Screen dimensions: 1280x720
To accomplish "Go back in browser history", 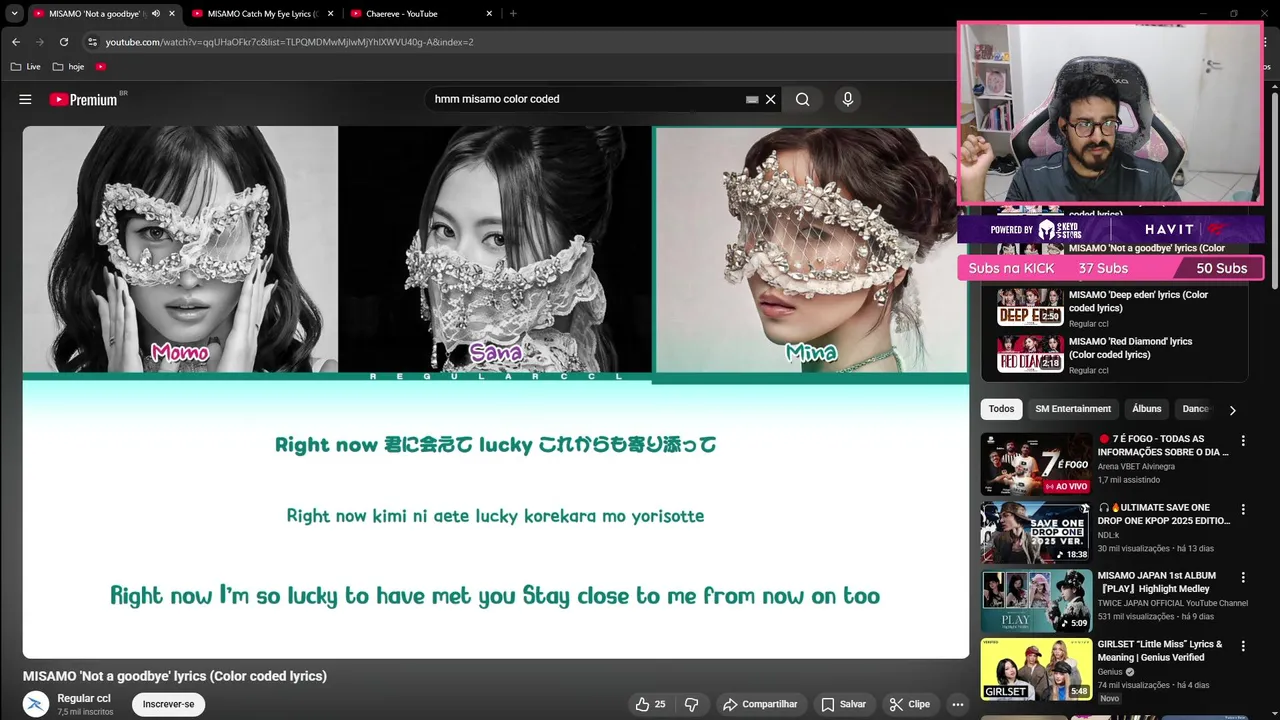I will [15, 42].
